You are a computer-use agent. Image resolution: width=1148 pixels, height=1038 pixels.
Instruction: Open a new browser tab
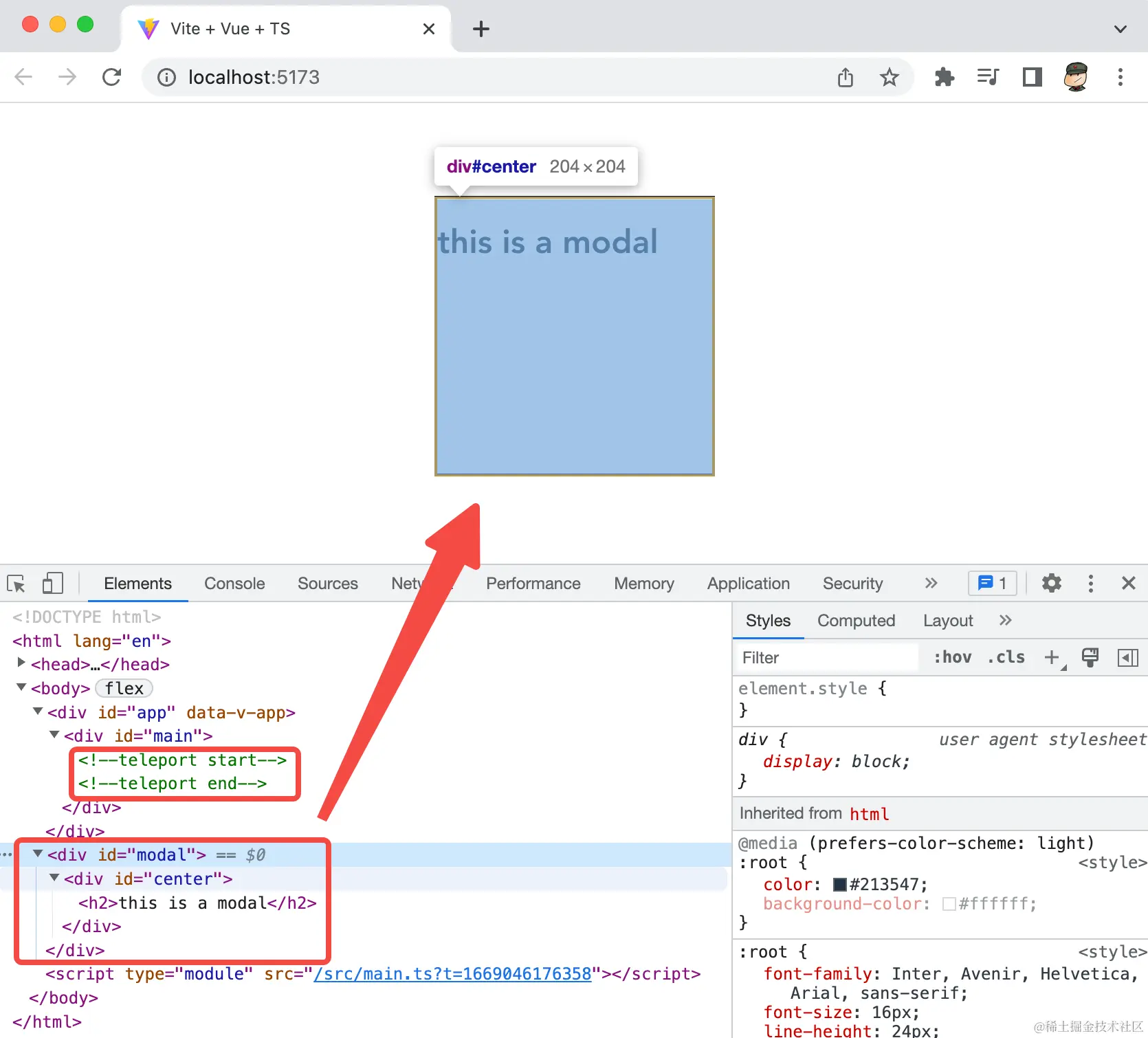(481, 29)
